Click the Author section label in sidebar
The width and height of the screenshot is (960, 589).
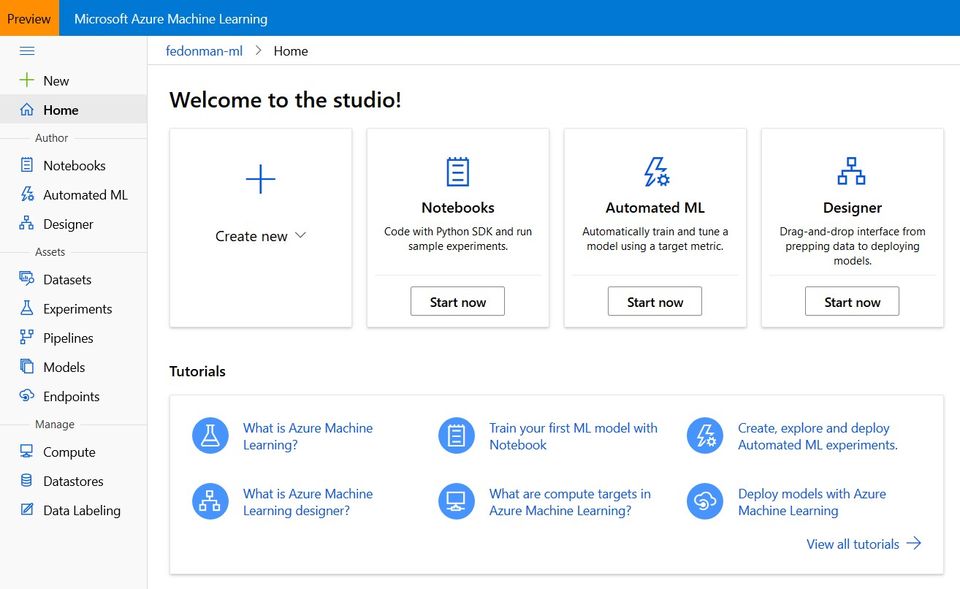[51, 138]
